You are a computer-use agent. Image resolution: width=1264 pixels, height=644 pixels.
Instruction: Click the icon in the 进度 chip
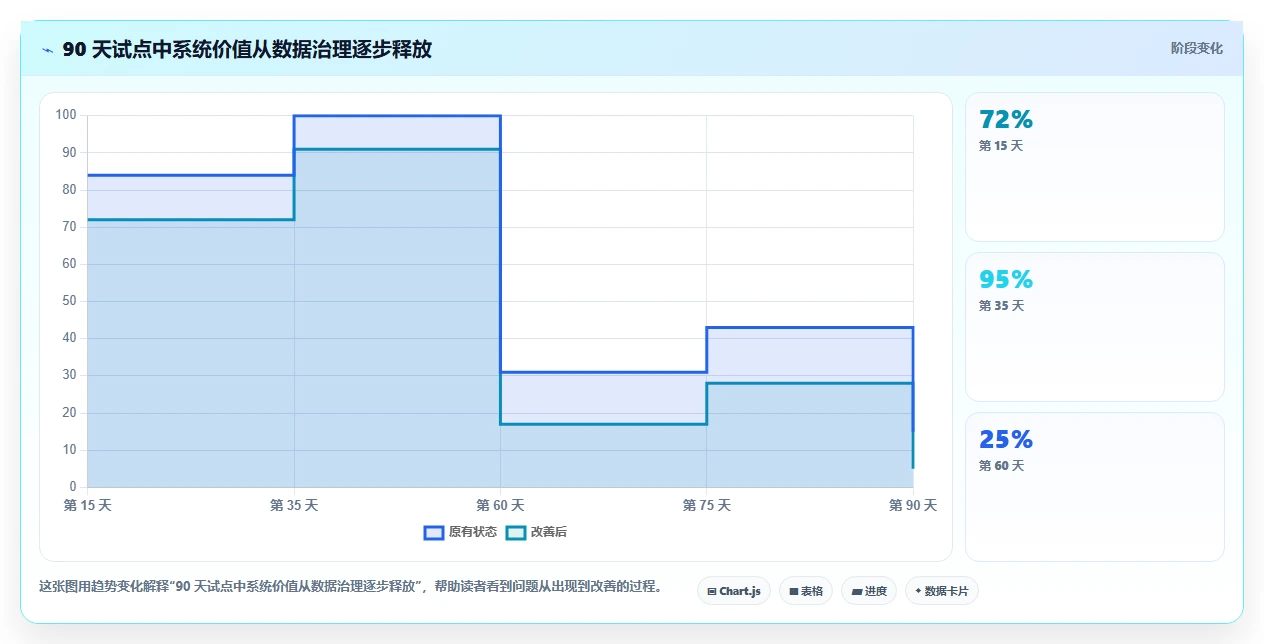(x=856, y=592)
